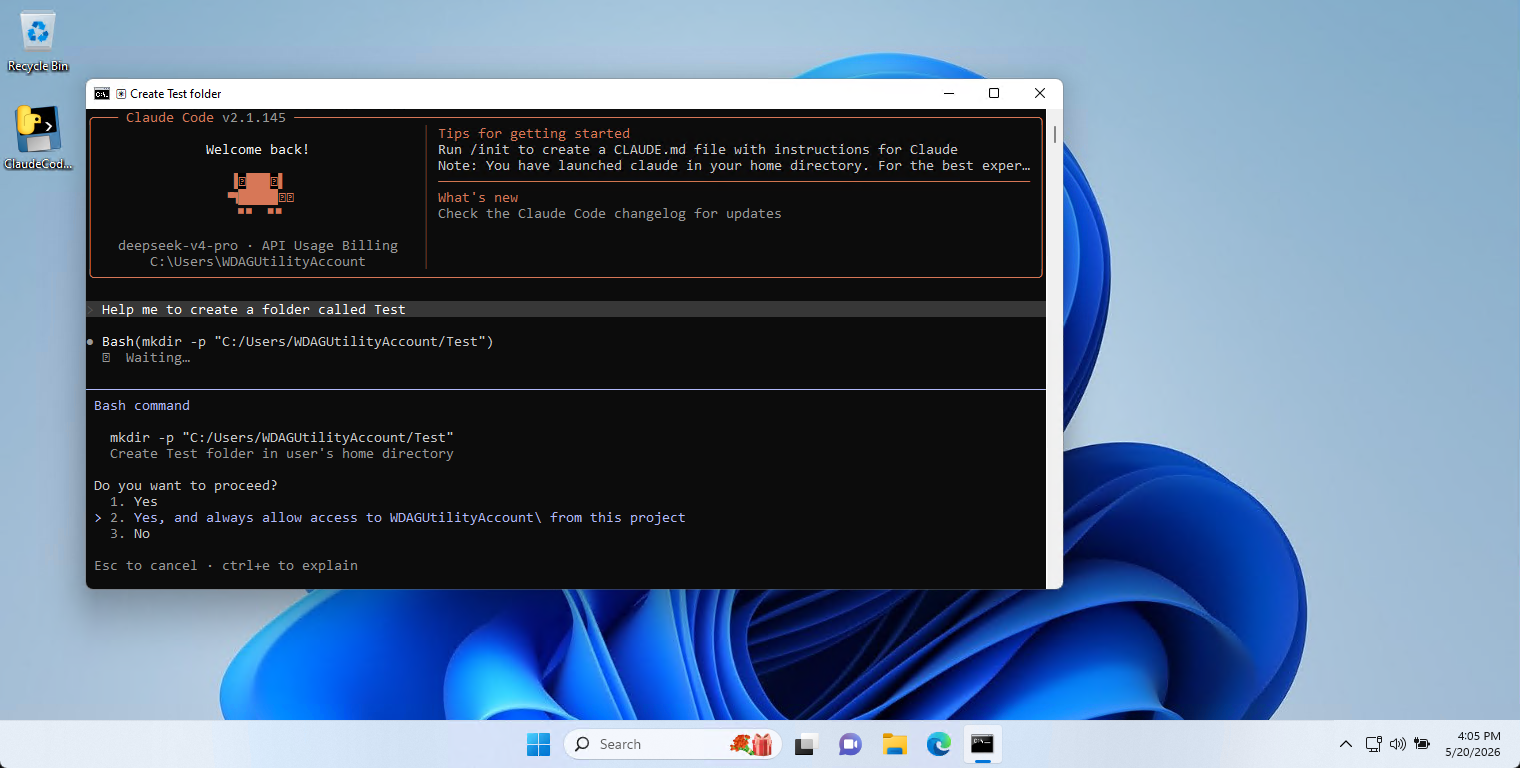Click the "Tips for getting started" heading

click(x=534, y=134)
